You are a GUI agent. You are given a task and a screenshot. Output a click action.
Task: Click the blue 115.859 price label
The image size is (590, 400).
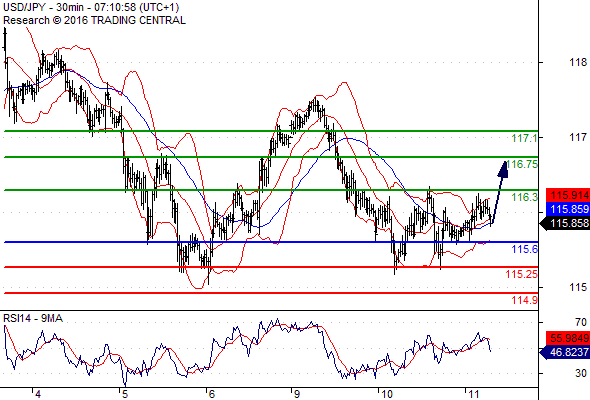click(568, 210)
